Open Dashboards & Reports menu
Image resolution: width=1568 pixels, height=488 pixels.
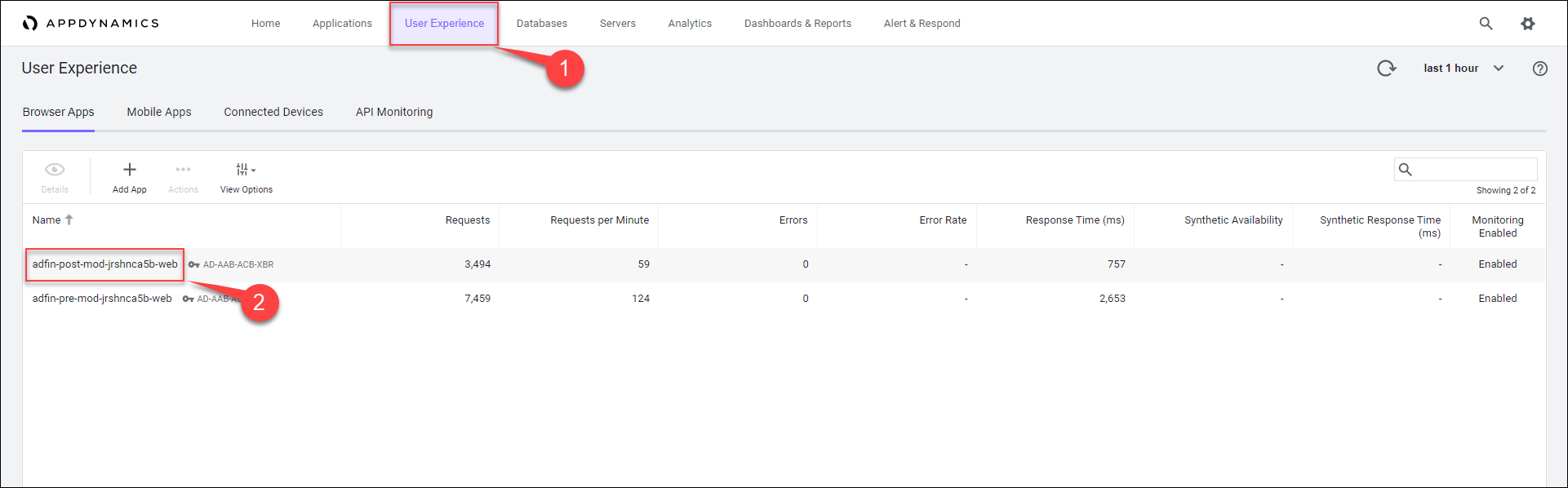[x=797, y=24]
